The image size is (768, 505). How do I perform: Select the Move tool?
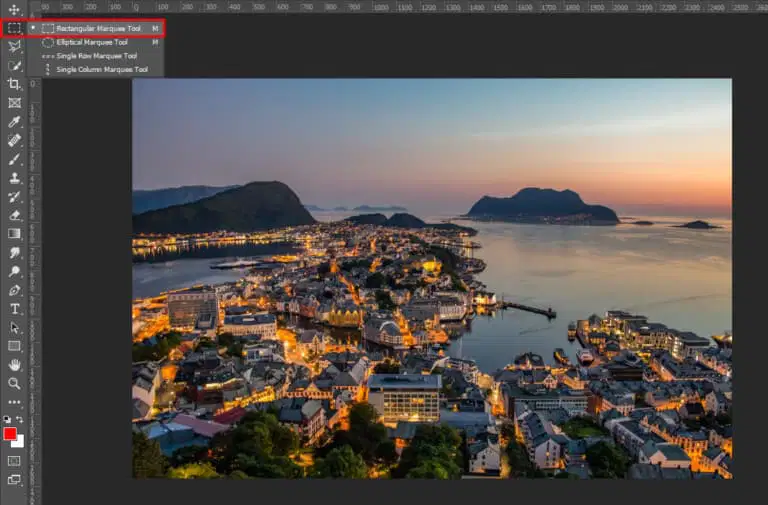click(x=14, y=9)
